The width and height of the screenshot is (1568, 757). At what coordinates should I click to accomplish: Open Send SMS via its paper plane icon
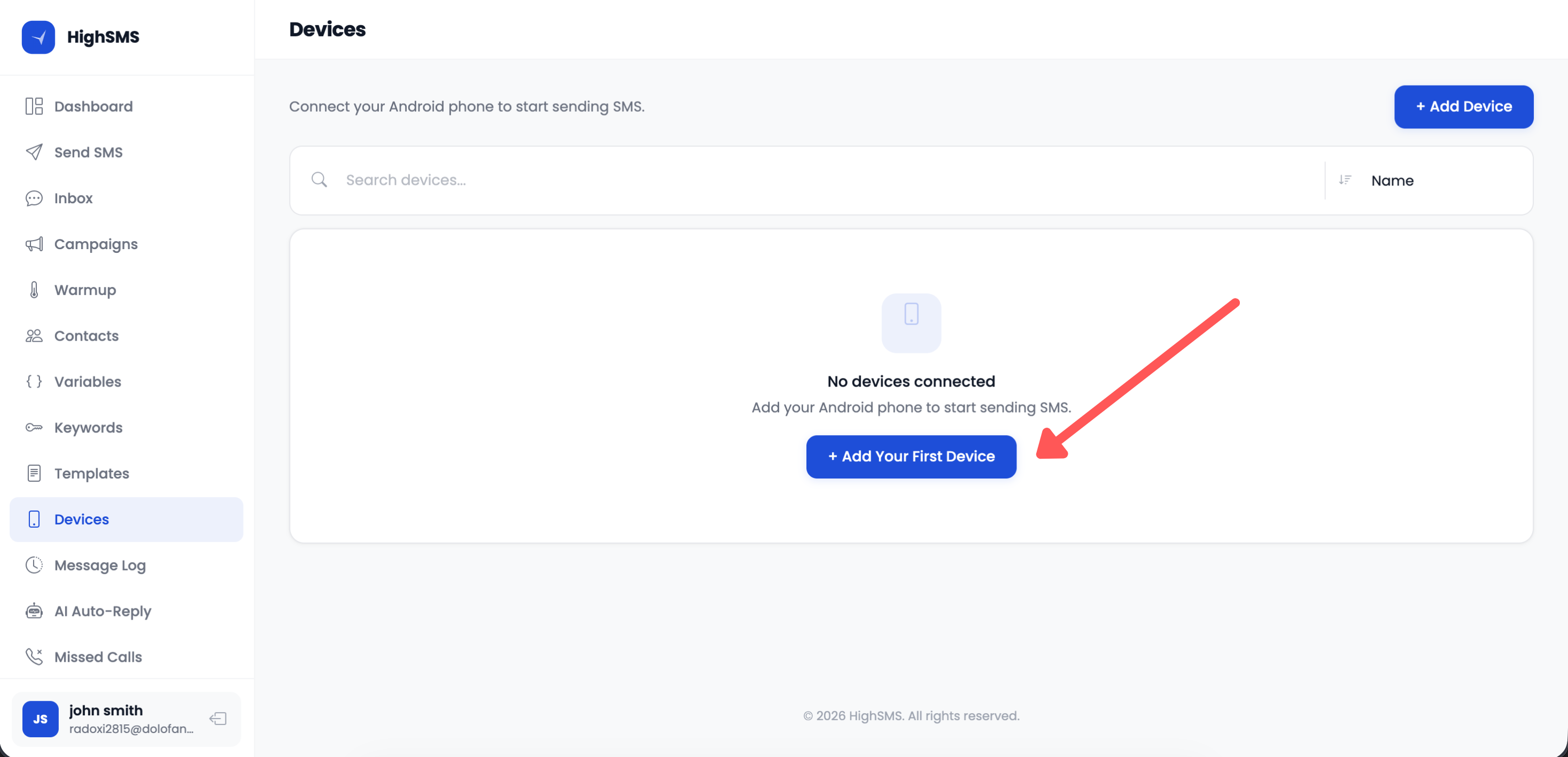pyautogui.click(x=34, y=152)
